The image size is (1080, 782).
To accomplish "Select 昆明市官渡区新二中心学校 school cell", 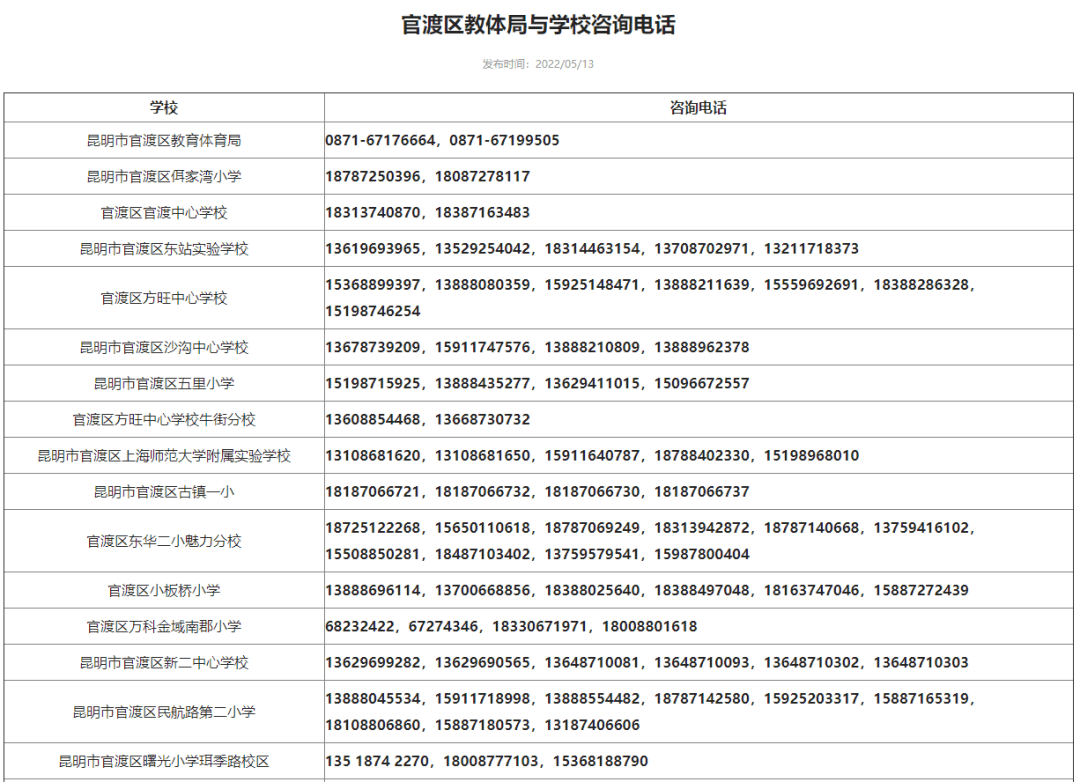I will [164, 663].
